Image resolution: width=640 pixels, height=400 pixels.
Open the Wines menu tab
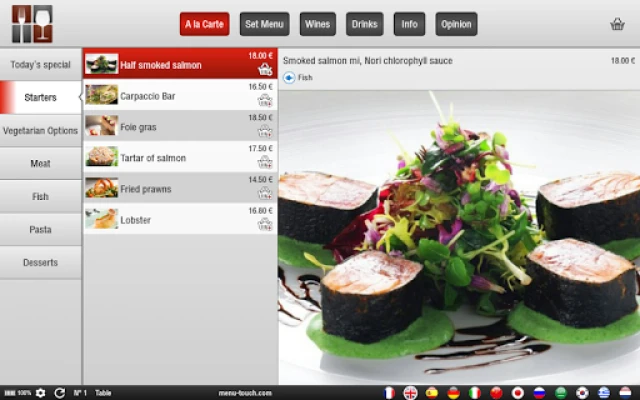click(x=317, y=24)
